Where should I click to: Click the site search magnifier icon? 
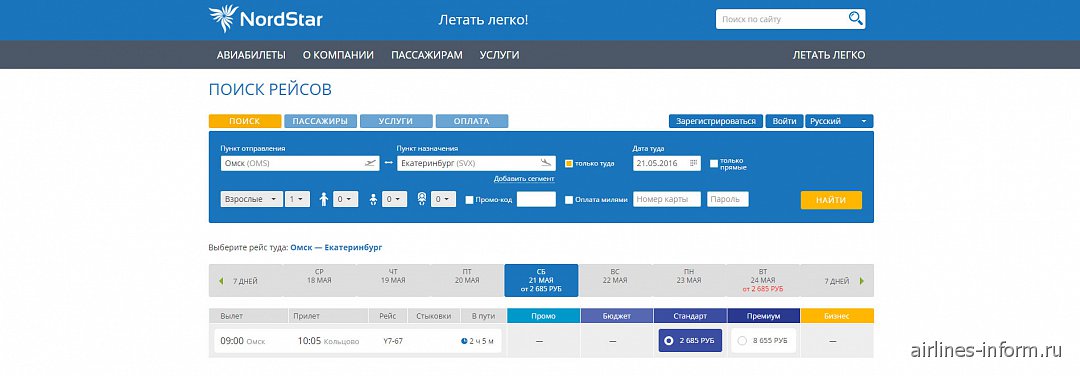point(855,19)
